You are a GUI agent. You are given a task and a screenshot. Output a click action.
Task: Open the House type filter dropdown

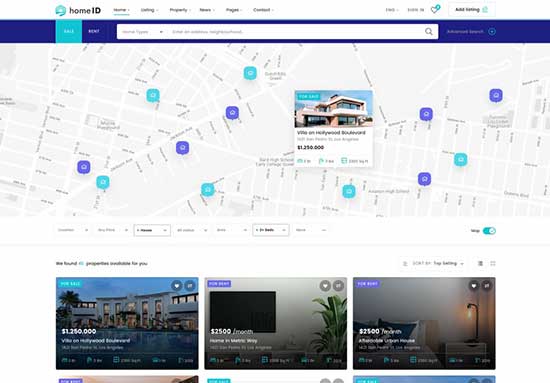[152, 230]
